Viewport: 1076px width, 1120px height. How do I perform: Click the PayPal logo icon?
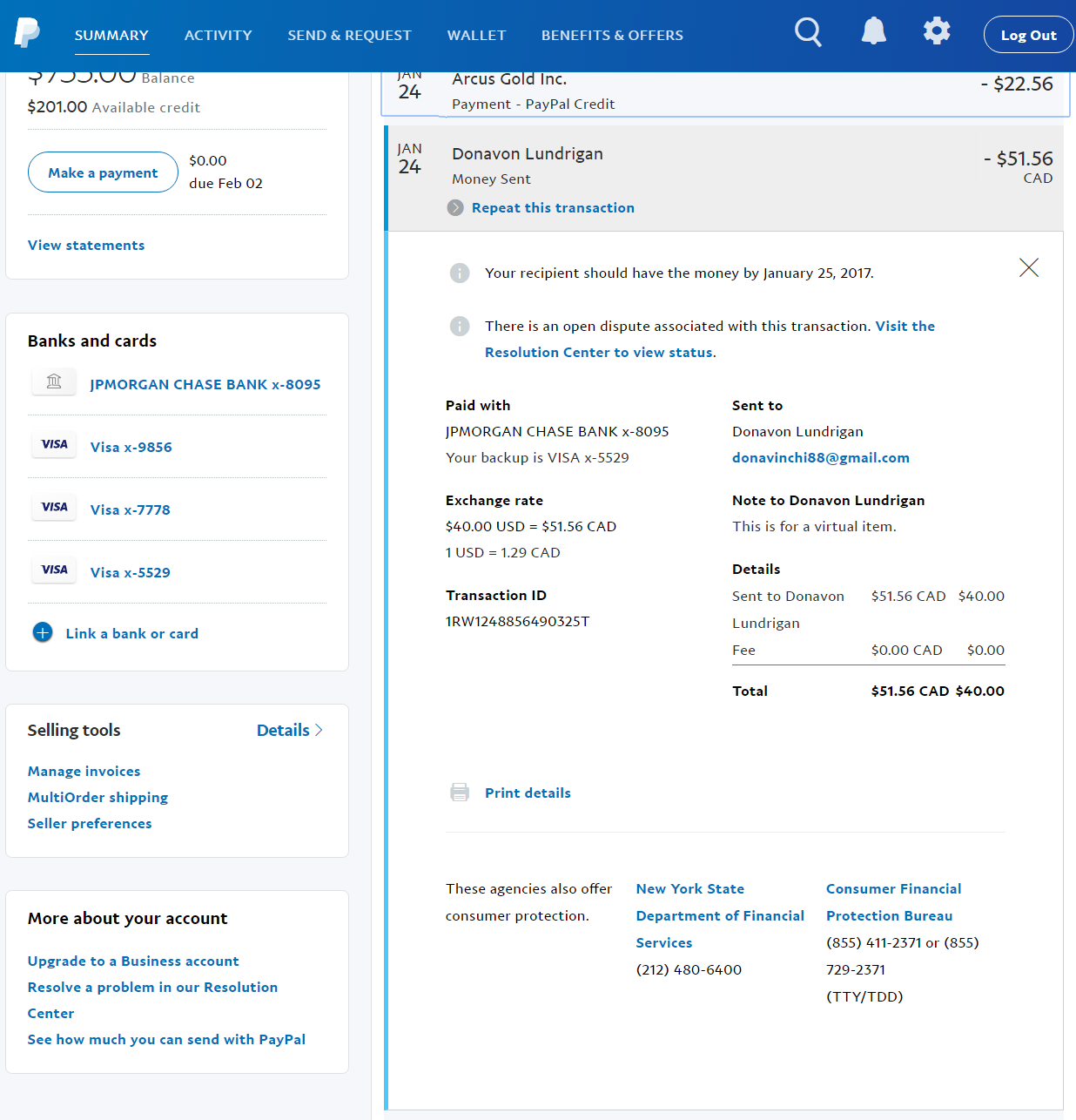coord(27,33)
